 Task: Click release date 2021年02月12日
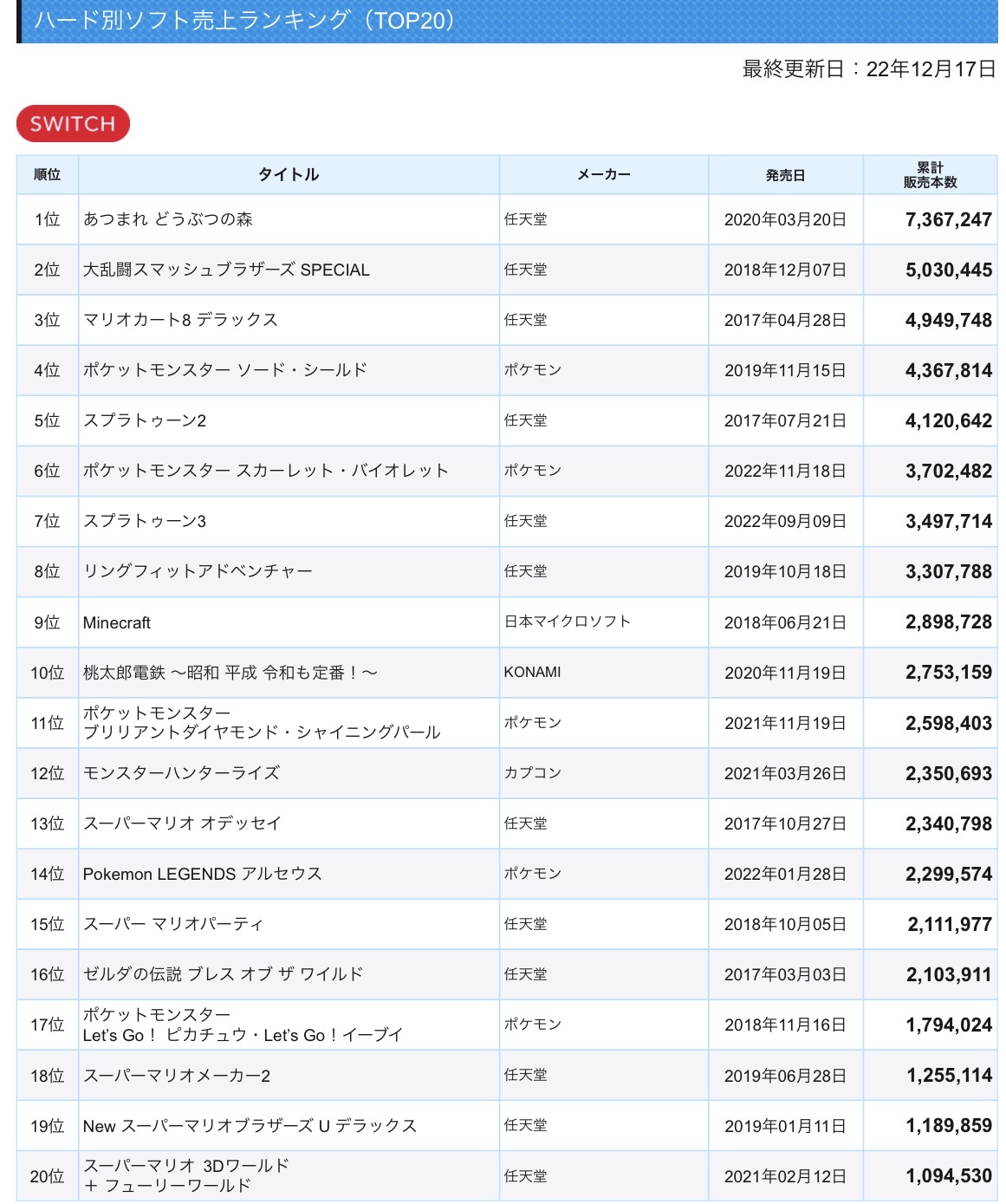pos(785,1176)
